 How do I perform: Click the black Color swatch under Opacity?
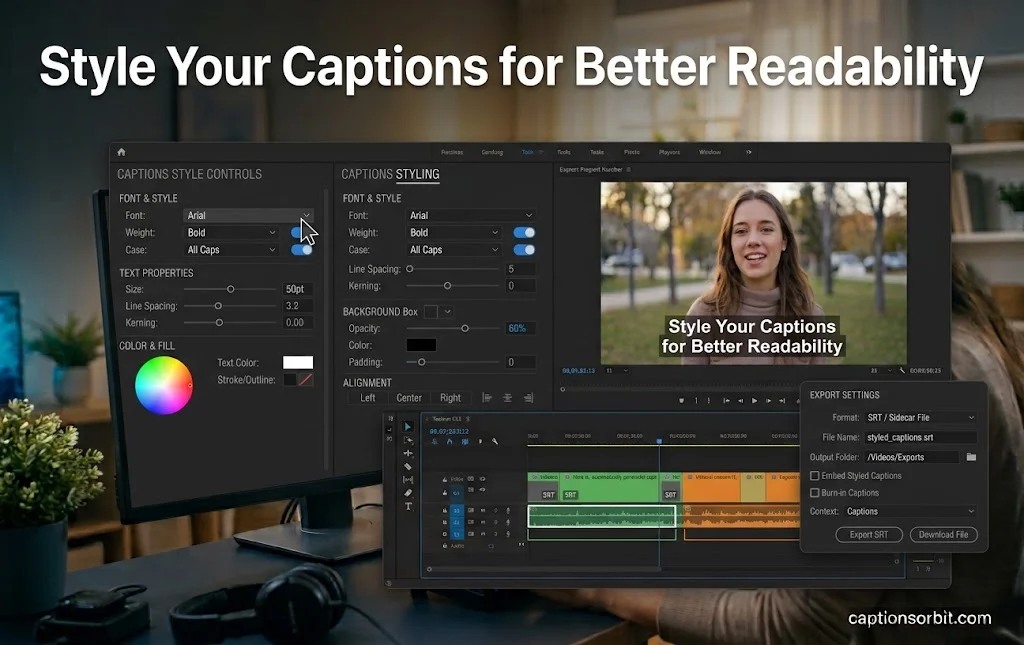(x=421, y=345)
